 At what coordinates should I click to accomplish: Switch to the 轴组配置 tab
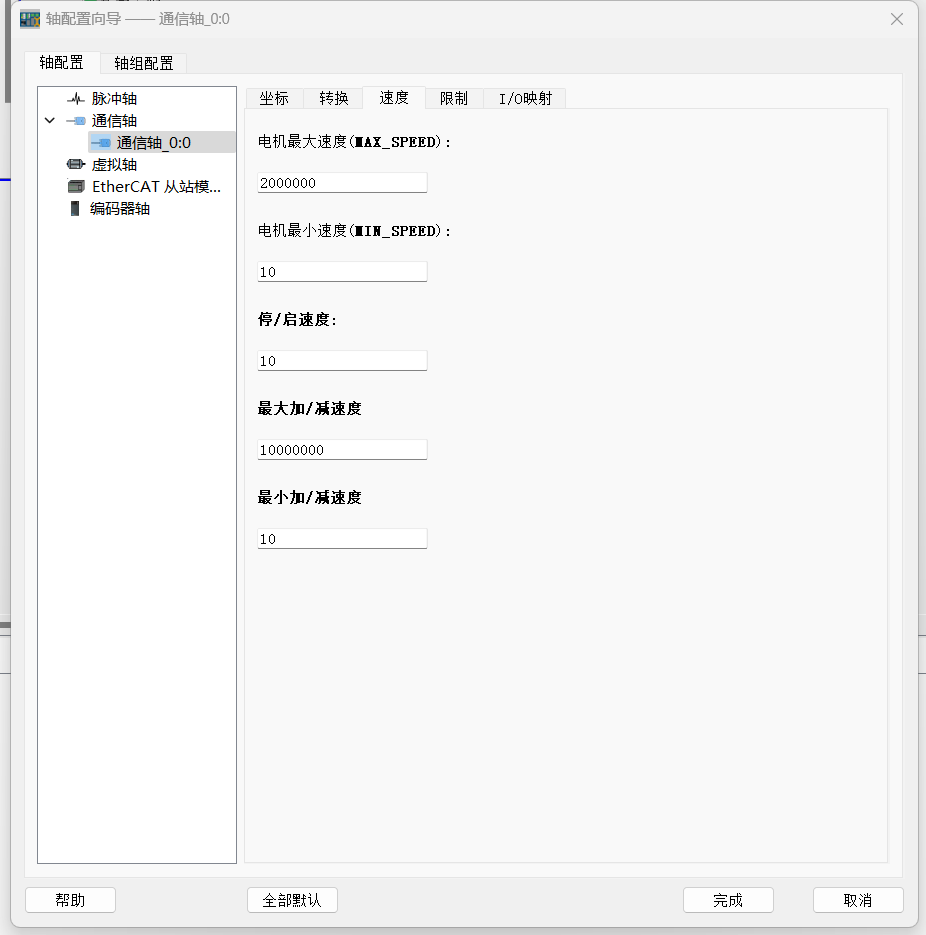coord(144,63)
